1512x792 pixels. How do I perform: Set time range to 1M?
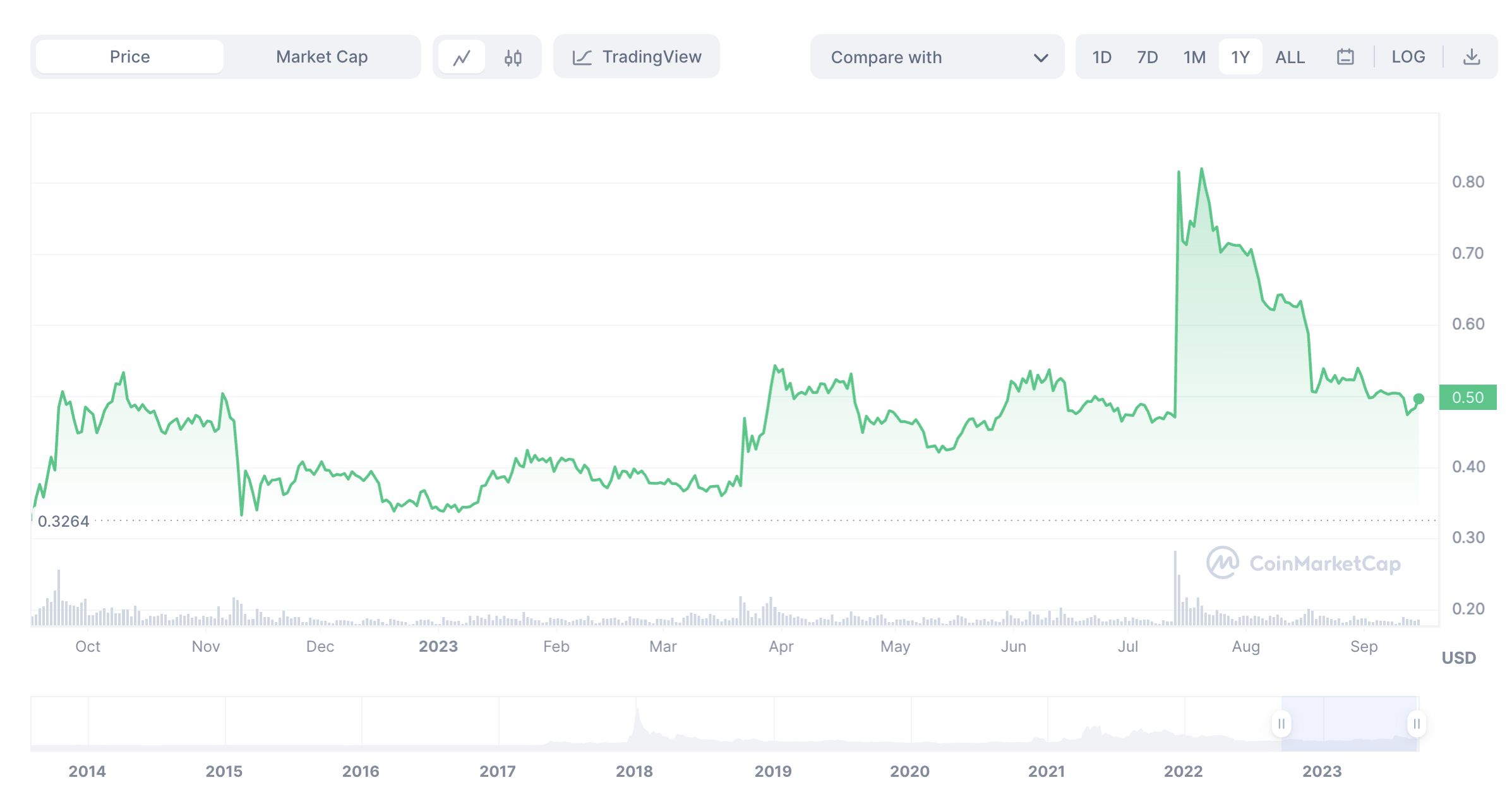tap(1194, 57)
